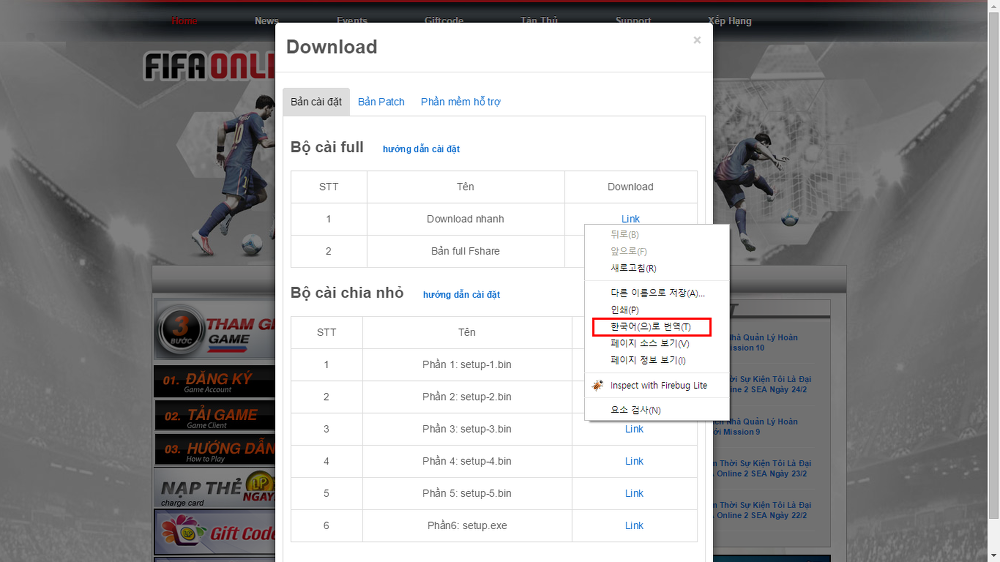The height and width of the screenshot is (562, 1000).
Task: Click the 3 bước Tham Gia Game banner
Action: [215, 330]
